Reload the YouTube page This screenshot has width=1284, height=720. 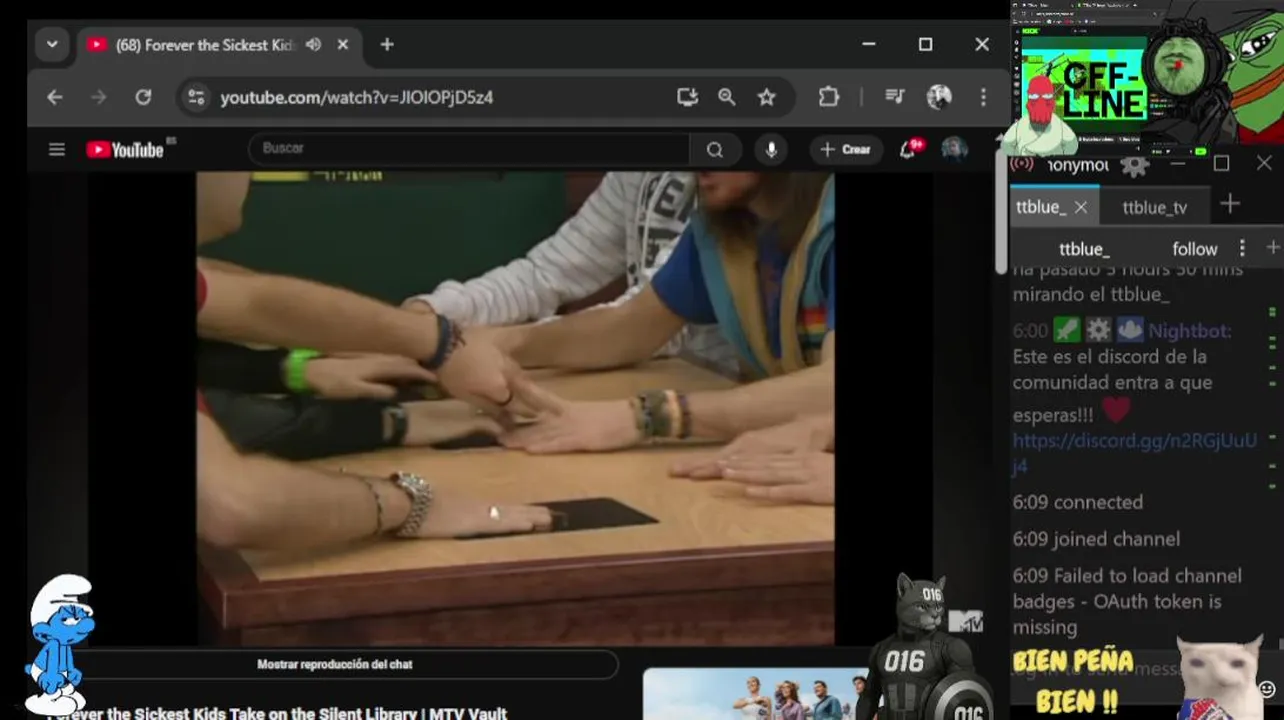[x=143, y=97]
